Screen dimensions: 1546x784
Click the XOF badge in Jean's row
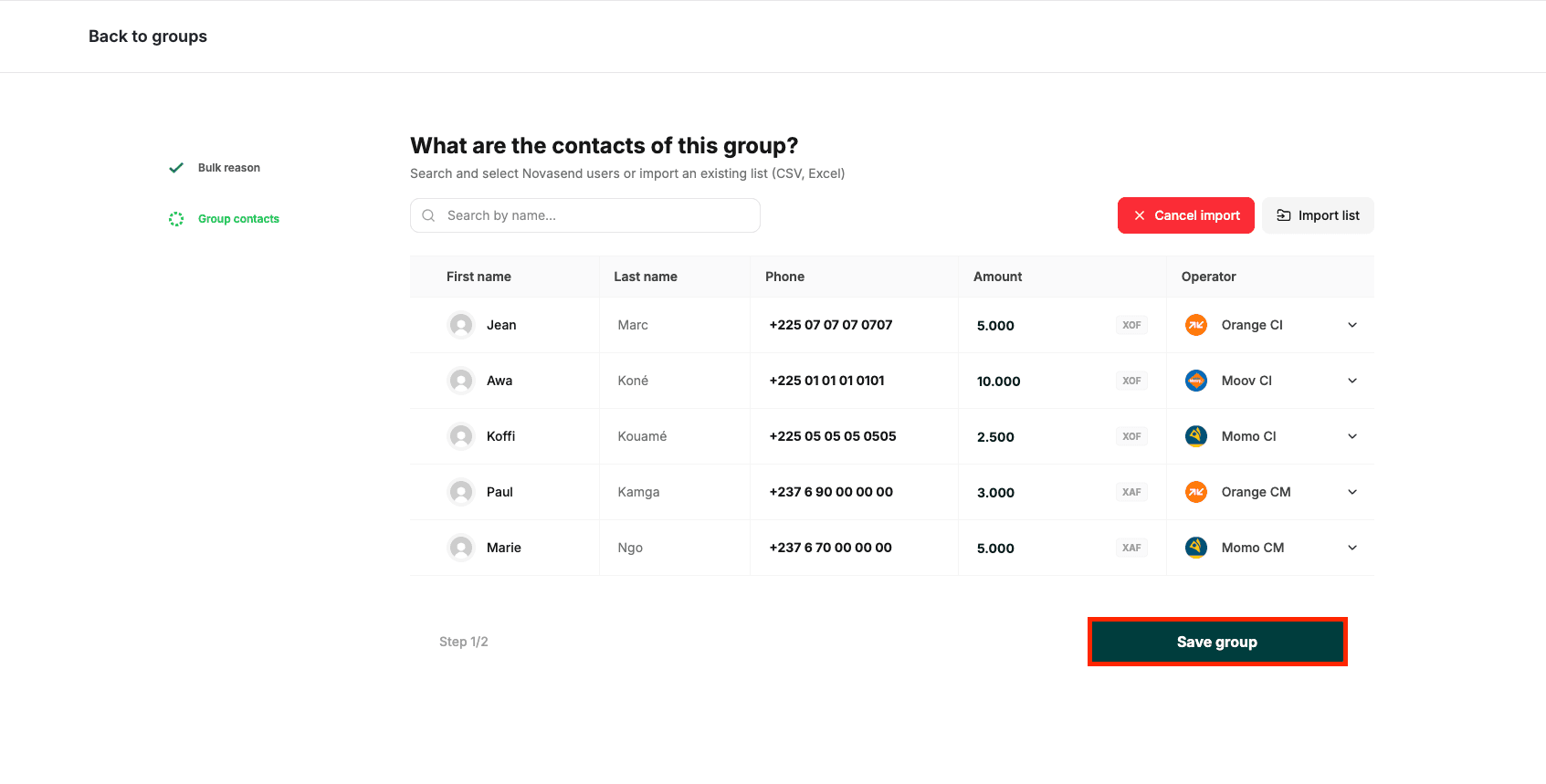tap(1131, 325)
